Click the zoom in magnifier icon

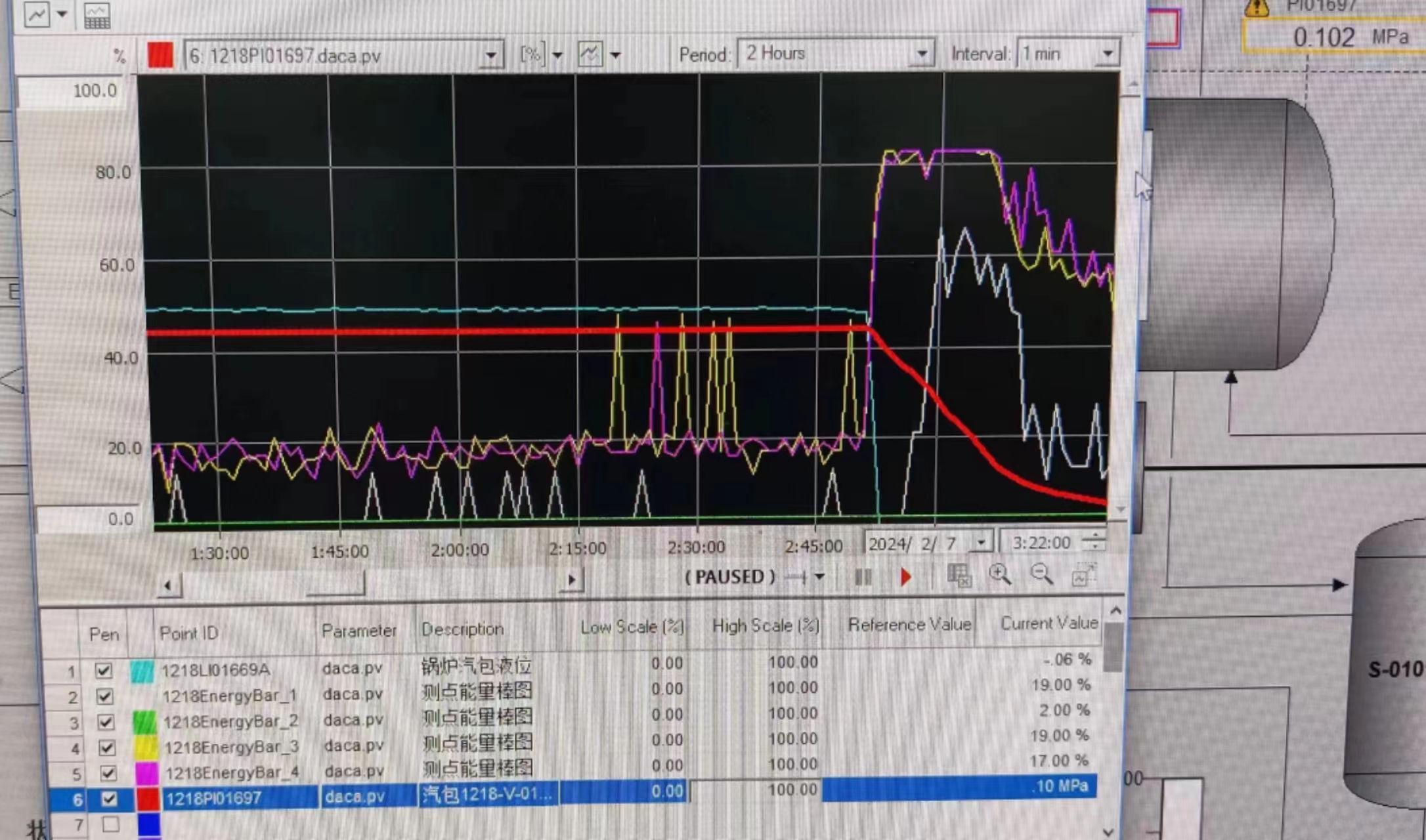point(999,575)
